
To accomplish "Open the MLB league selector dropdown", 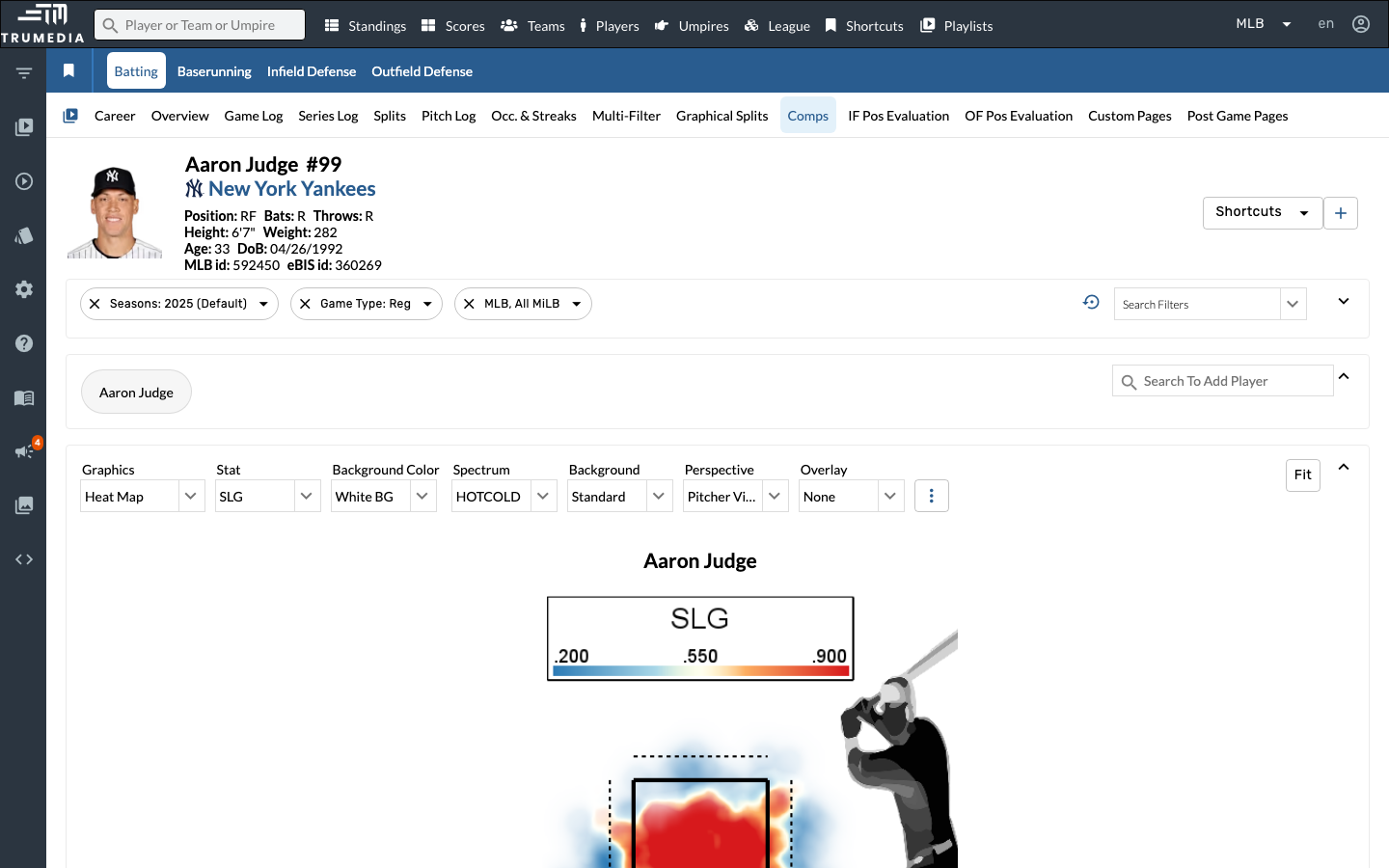I will (x=1264, y=24).
